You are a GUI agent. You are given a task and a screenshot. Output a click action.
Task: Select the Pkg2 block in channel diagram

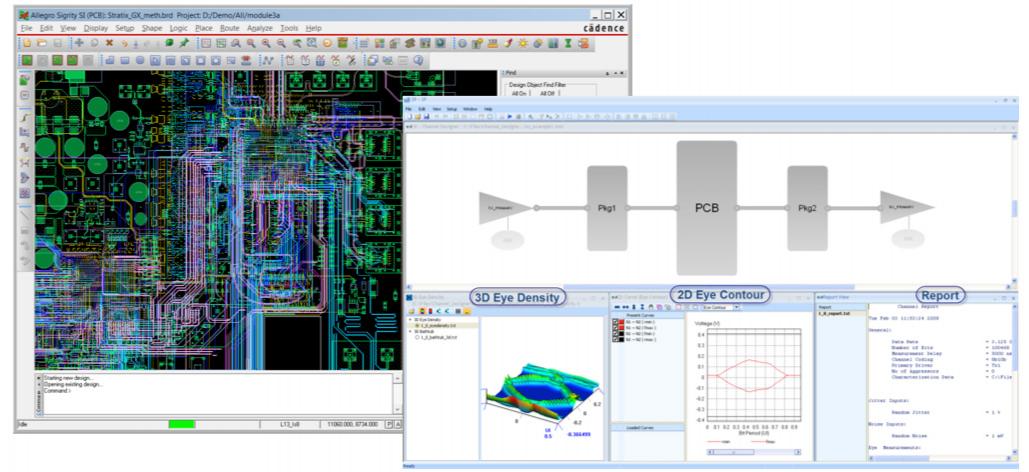pos(807,208)
